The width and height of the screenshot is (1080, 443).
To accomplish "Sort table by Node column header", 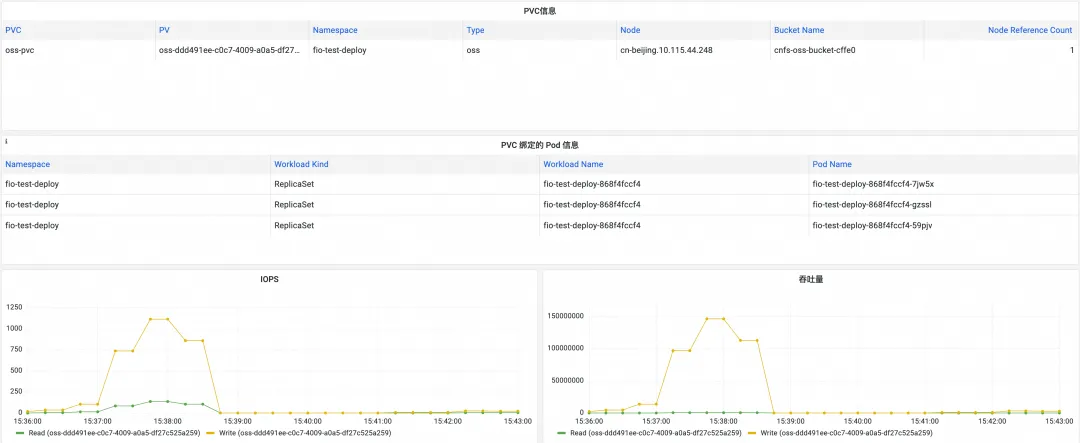I will pyautogui.click(x=630, y=30).
